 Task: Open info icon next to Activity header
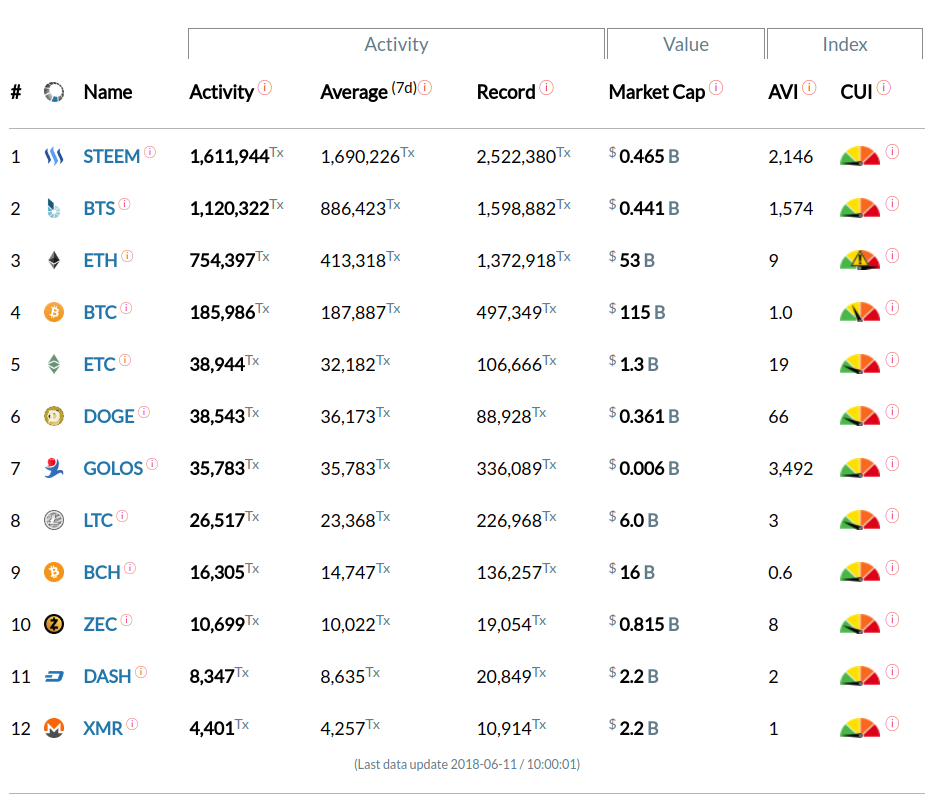[265, 88]
